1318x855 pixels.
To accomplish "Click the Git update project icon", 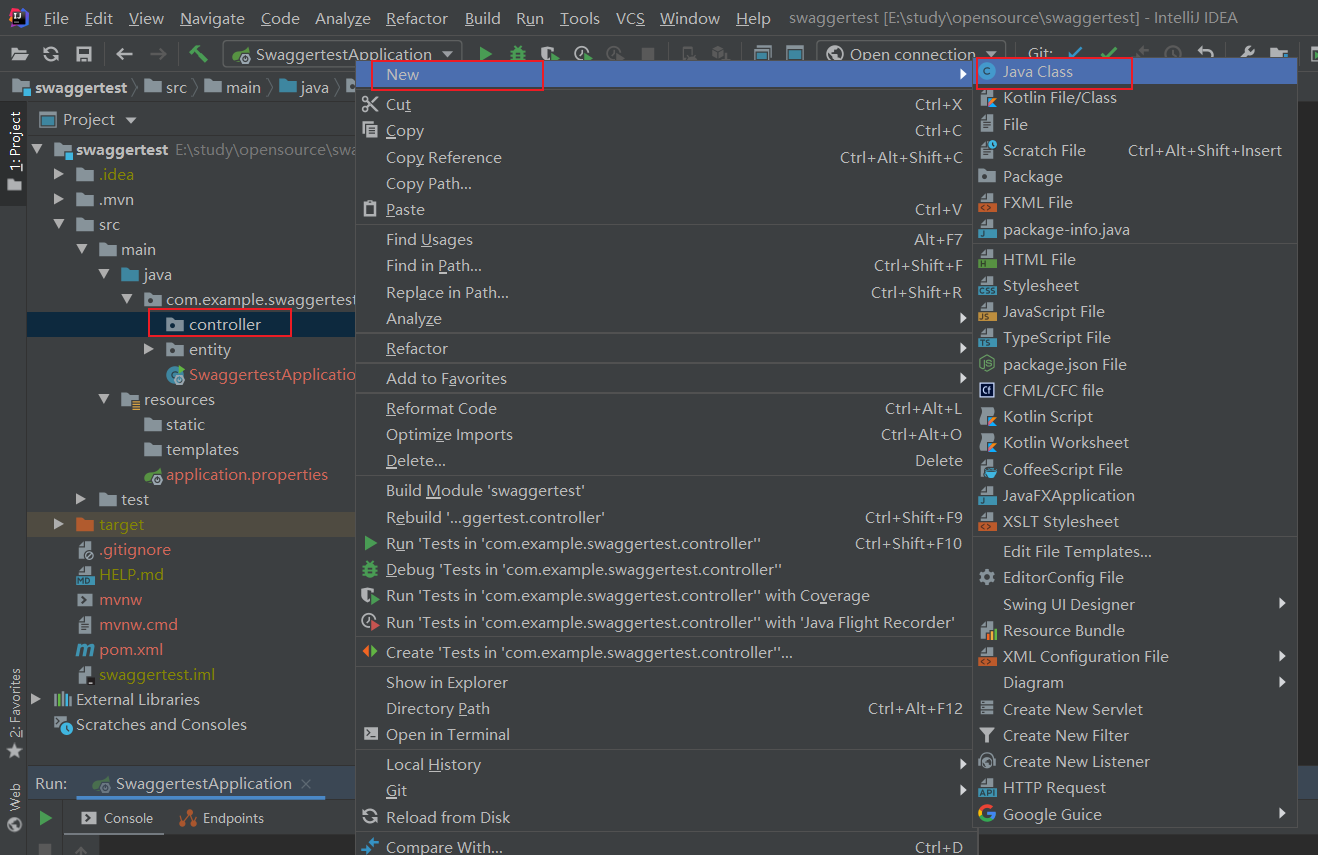I will [1075, 54].
